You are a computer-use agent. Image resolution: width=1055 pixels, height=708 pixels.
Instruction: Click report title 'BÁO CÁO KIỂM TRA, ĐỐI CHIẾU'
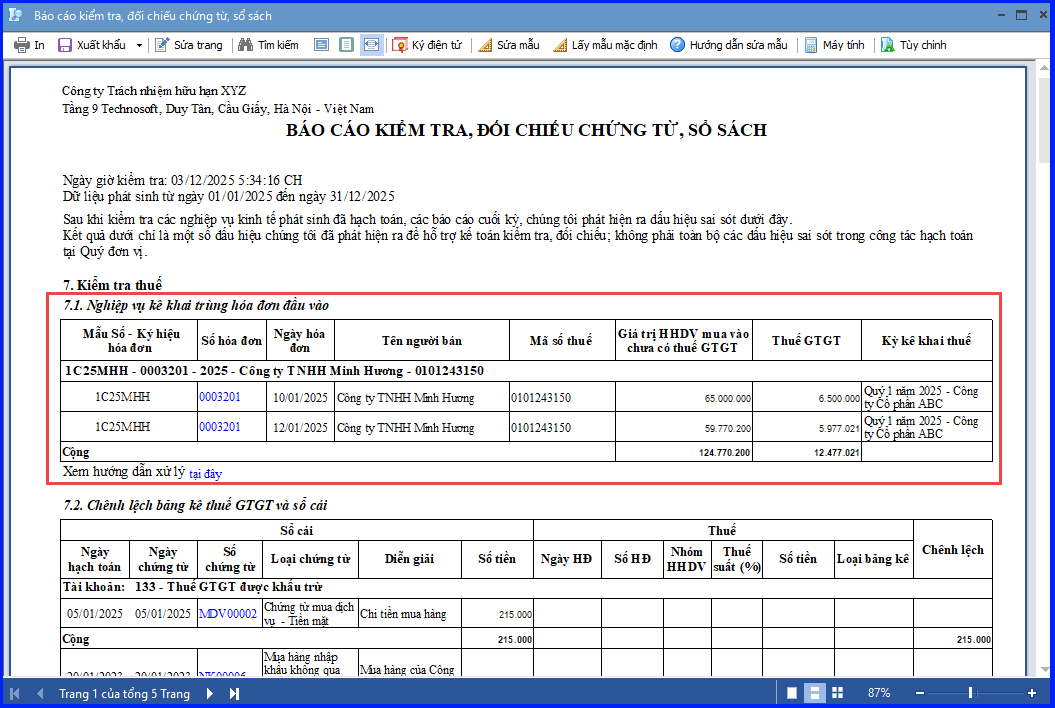(526, 130)
